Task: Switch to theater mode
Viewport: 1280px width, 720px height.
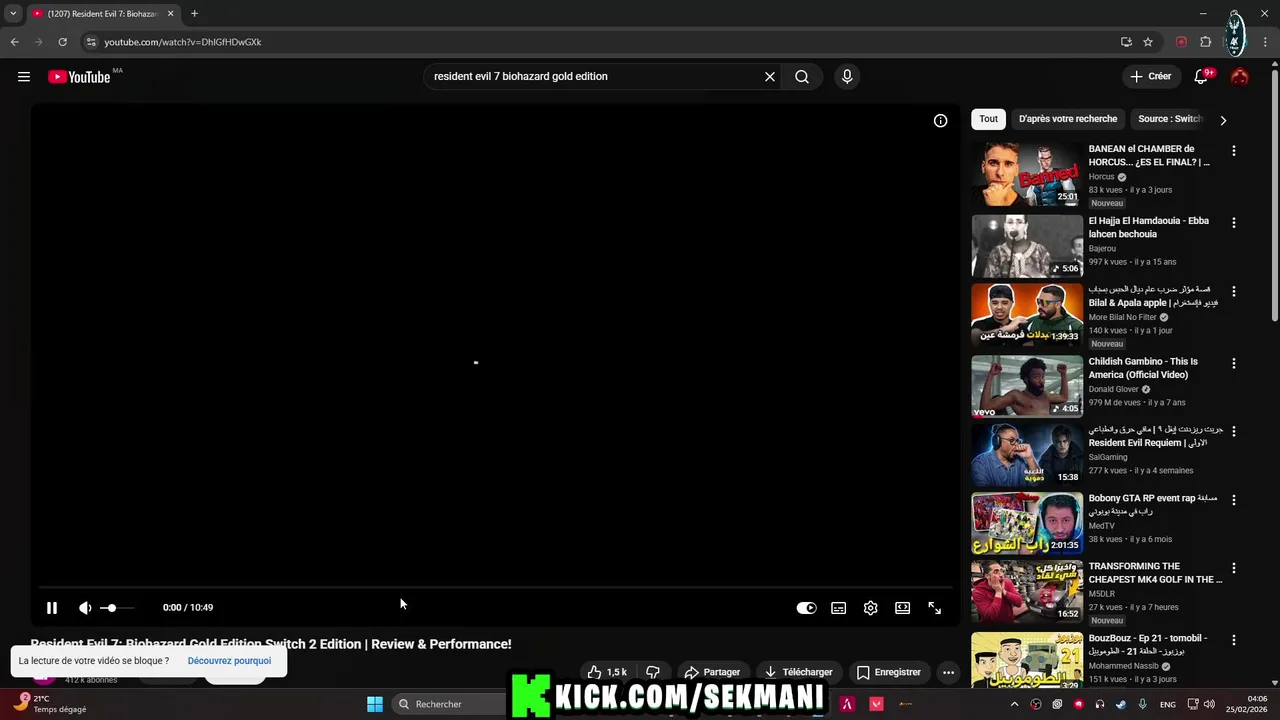Action: point(902,608)
